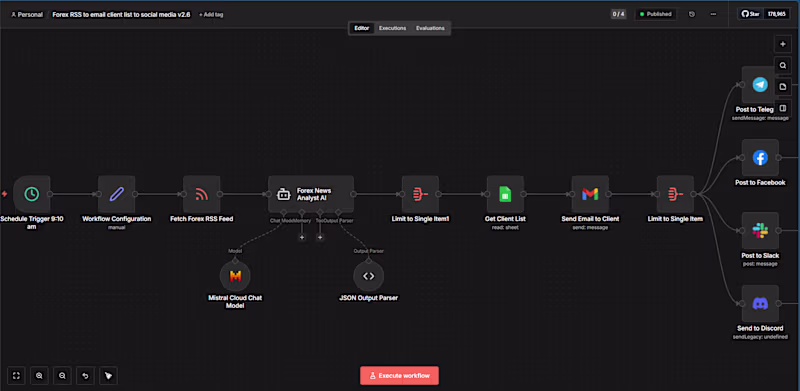
Task: Click the 'Send to Discord' label
Action: pyautogui.click(x=760, y=328)
